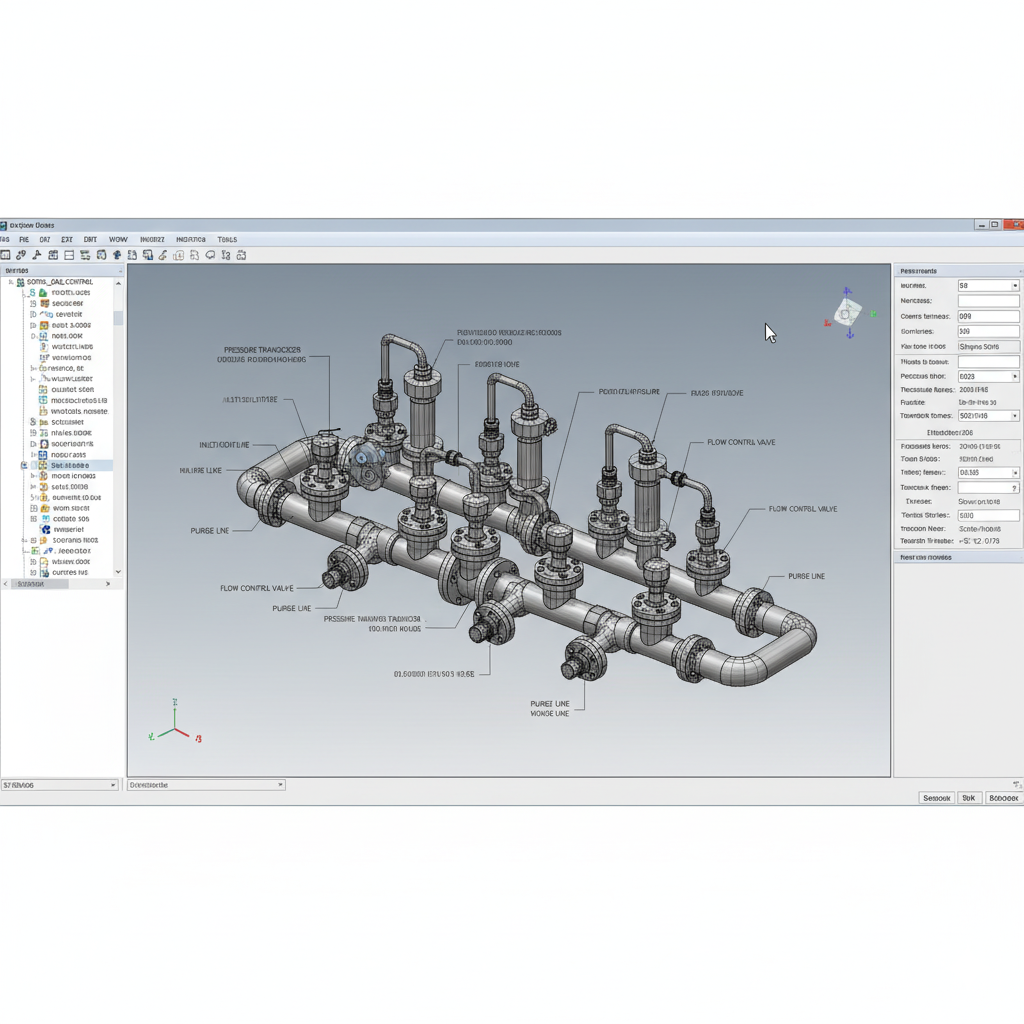Click the speech bubble comment icon in toolbar
The width and height of the screenshot is (1024, 1024).
(x=210, y=256)
